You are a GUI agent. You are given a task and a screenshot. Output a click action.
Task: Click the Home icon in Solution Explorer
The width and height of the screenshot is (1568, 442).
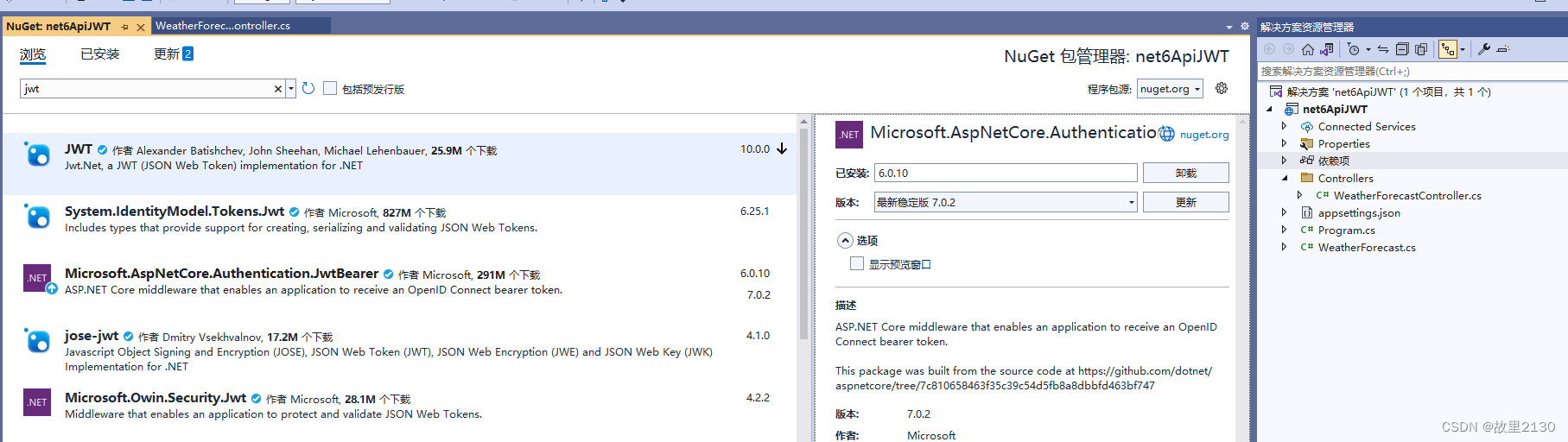(x=1308, y=49)
